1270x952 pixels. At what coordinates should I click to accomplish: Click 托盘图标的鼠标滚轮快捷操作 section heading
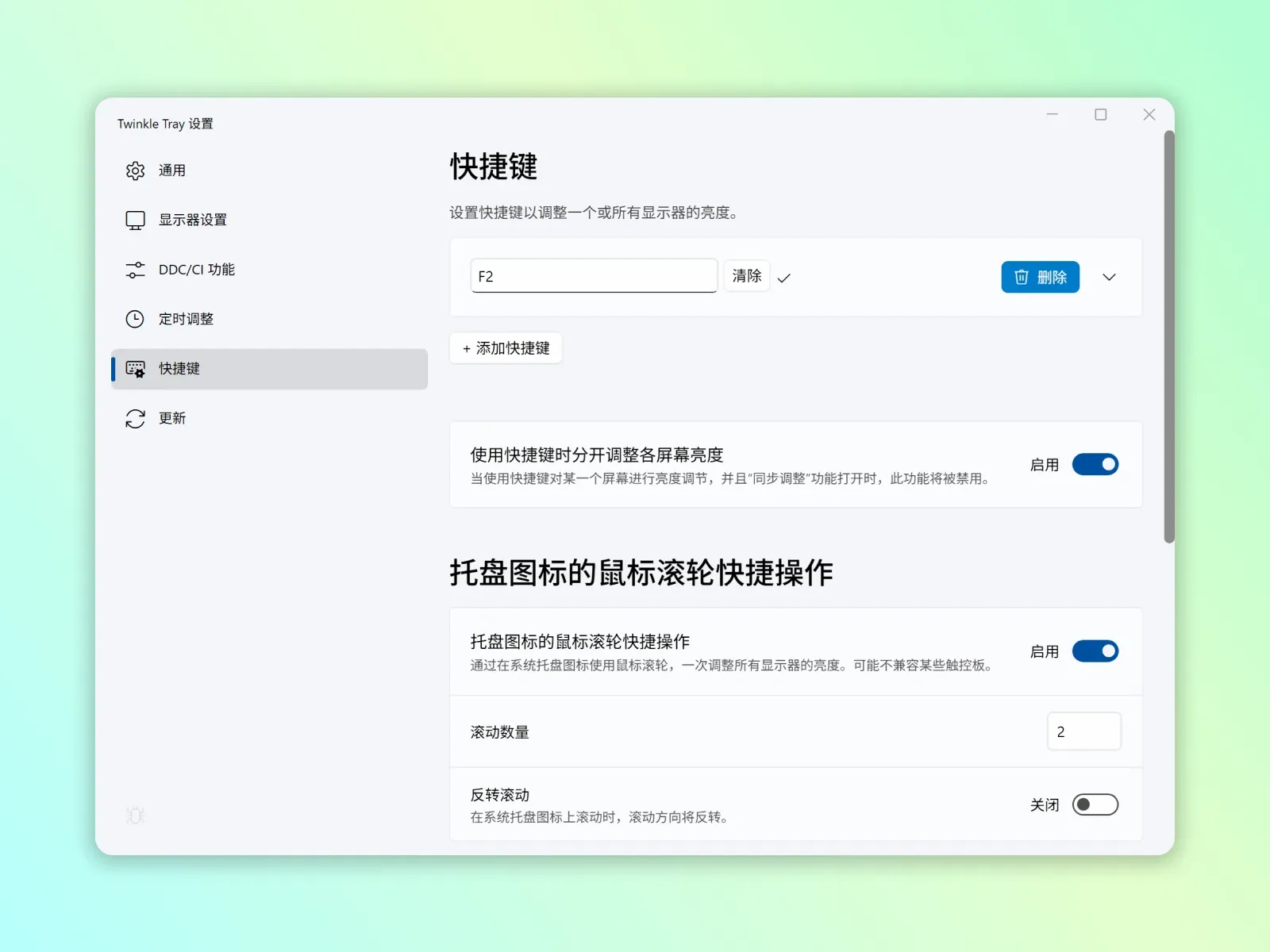click(641, 573)
